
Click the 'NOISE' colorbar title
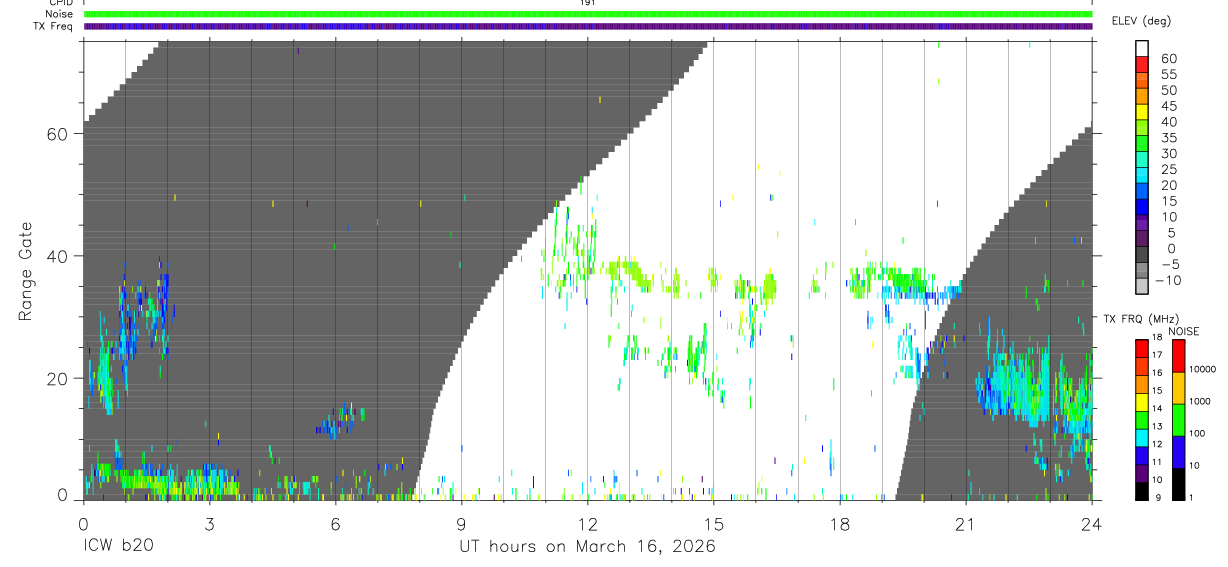coord(1183,331)
